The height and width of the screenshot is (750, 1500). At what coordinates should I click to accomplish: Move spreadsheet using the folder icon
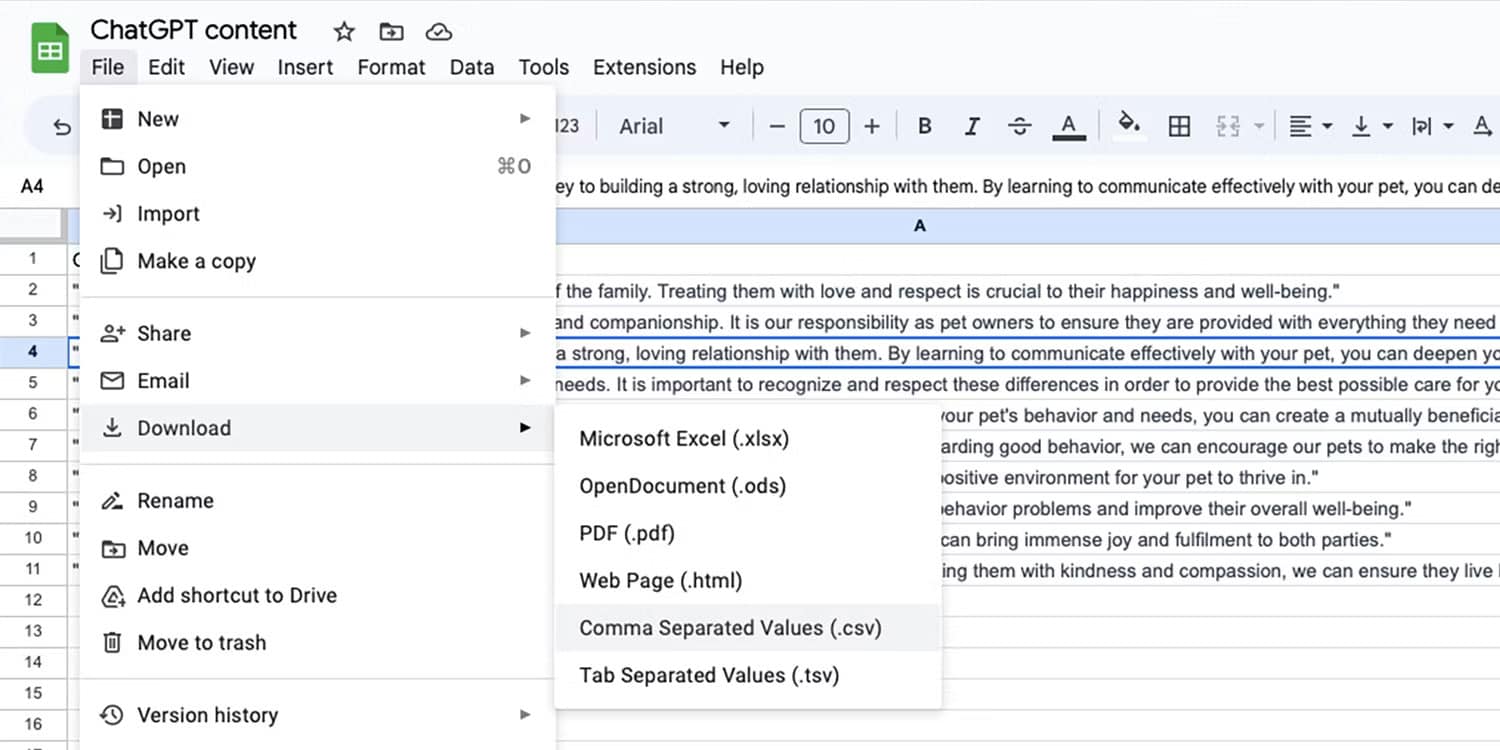[x=390, y=31]
